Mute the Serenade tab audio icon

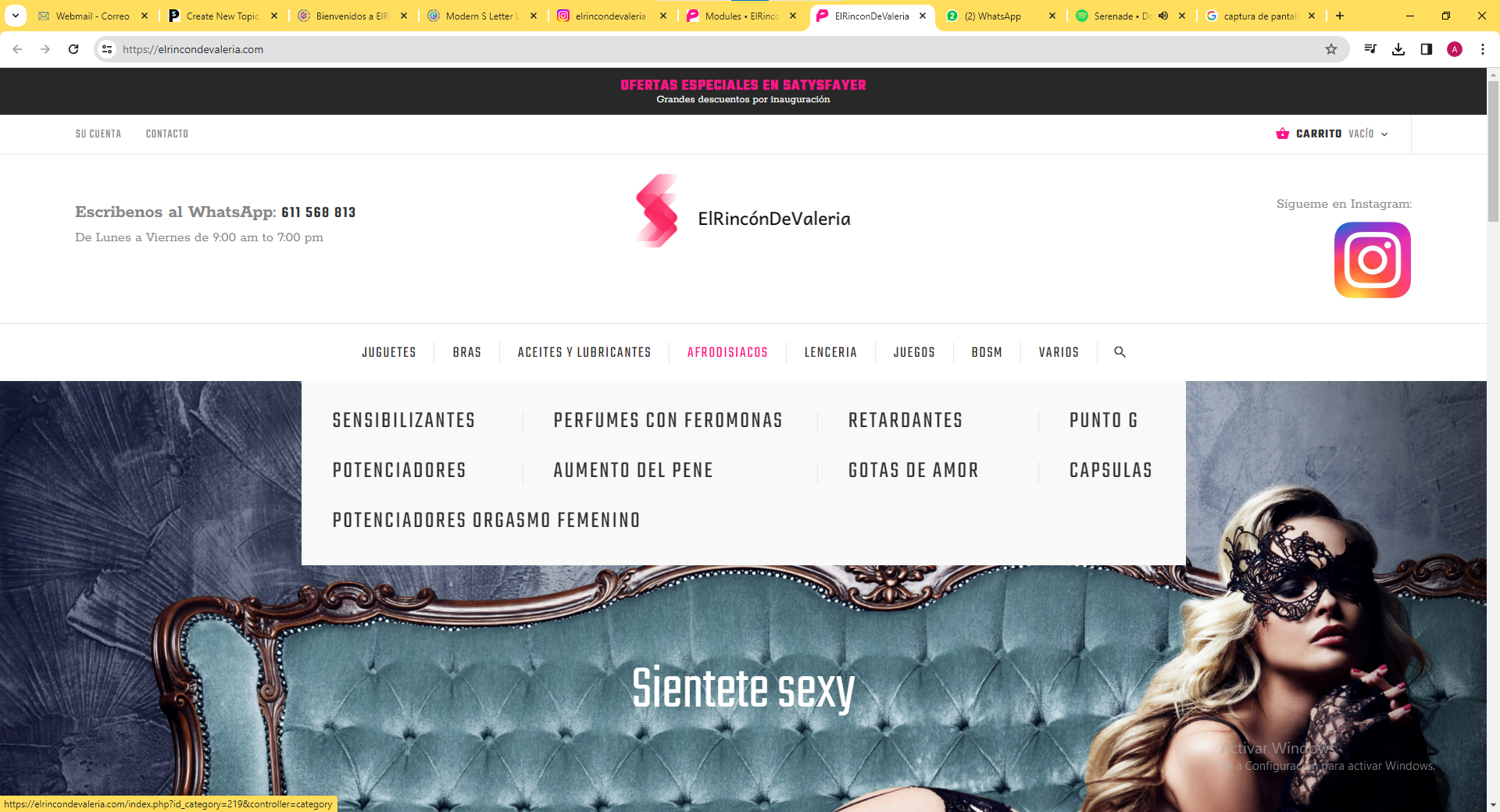click(1163, 16)
